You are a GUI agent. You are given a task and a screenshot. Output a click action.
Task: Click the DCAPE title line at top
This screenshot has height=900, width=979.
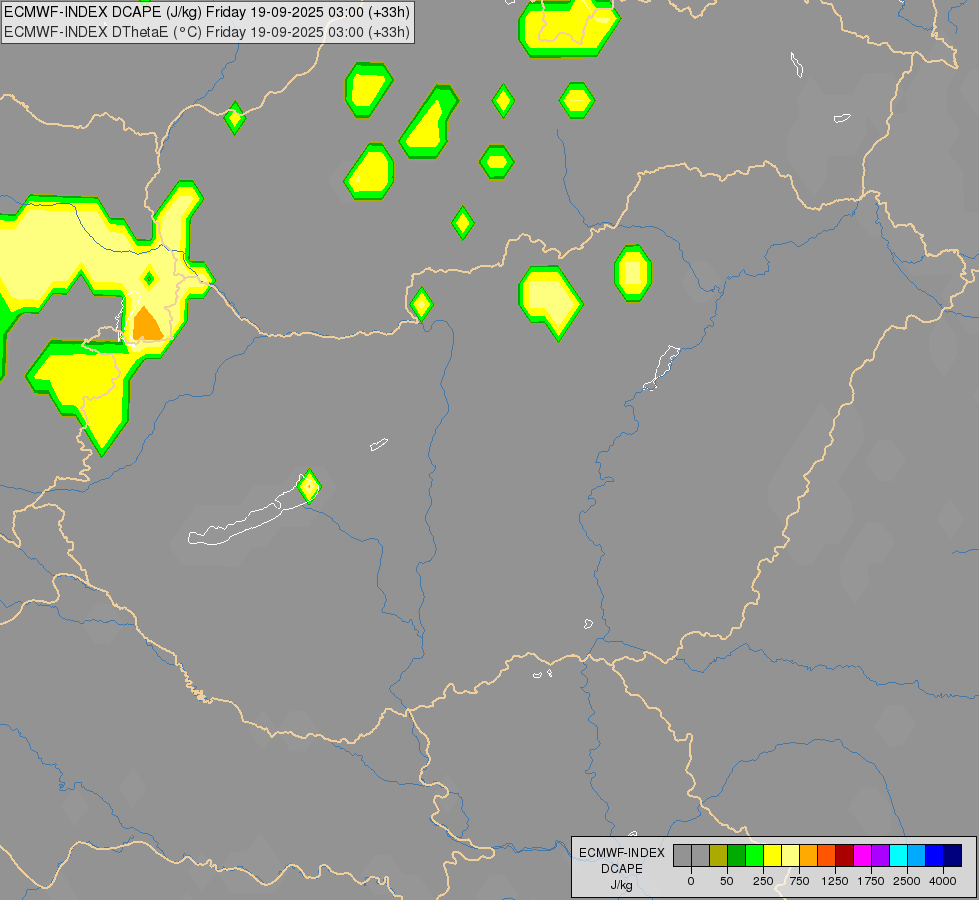click(207, 12)
